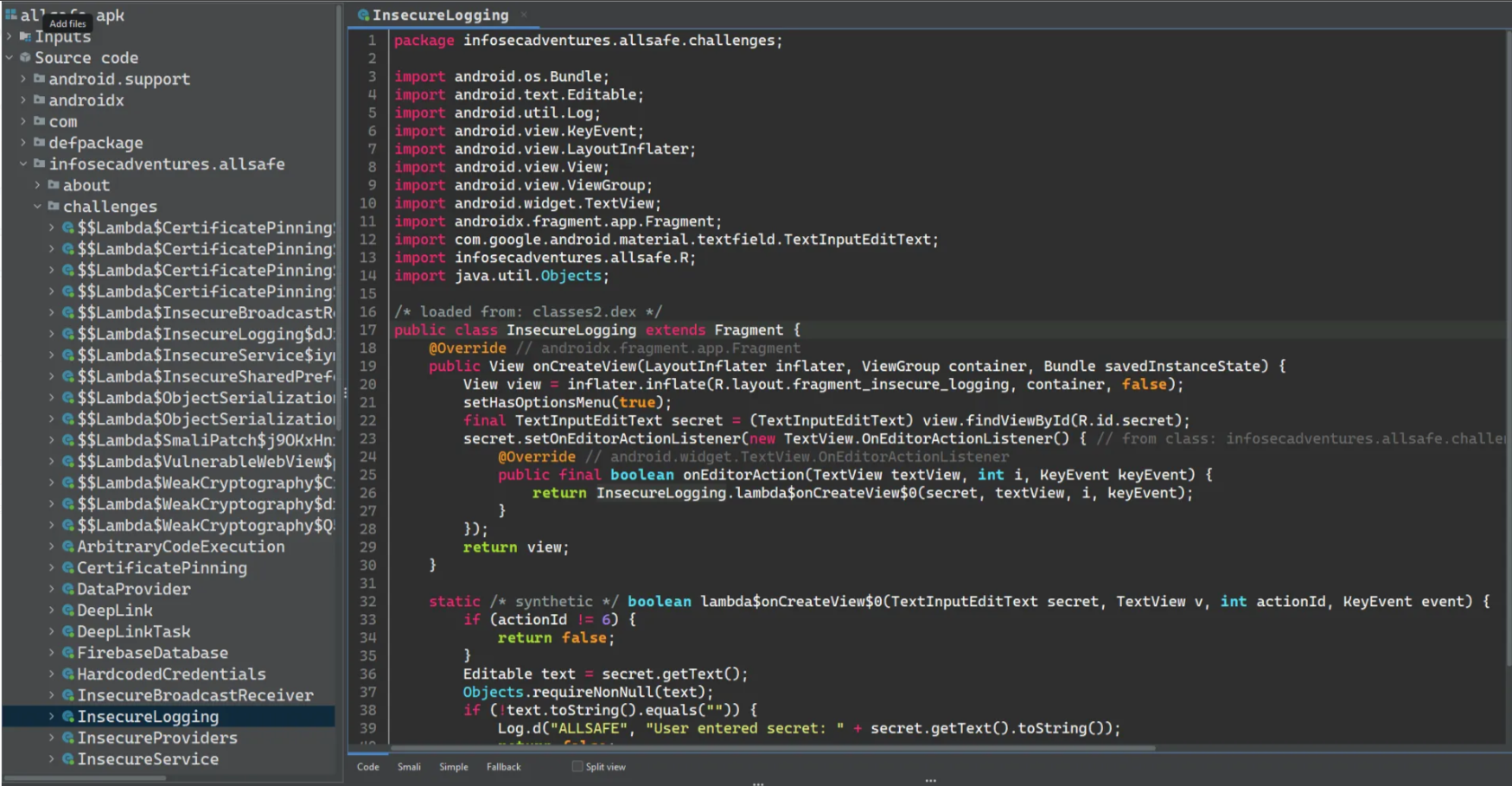Switch to the Fallback tab
Viewport: 1512px width, 786px height.
(x=503, y=766)
